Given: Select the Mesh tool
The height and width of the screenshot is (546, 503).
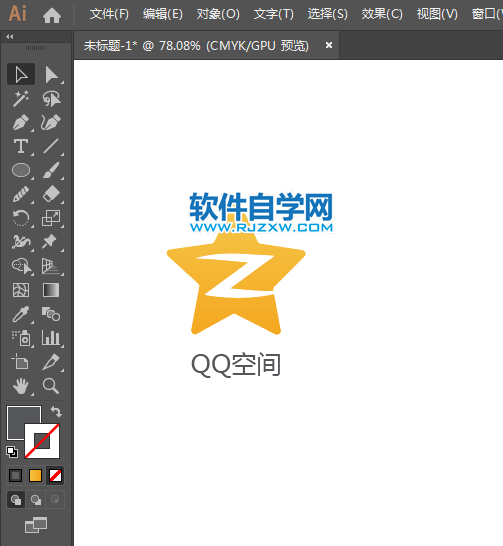Looking at the screenshot, I should (x=21, y=290).
